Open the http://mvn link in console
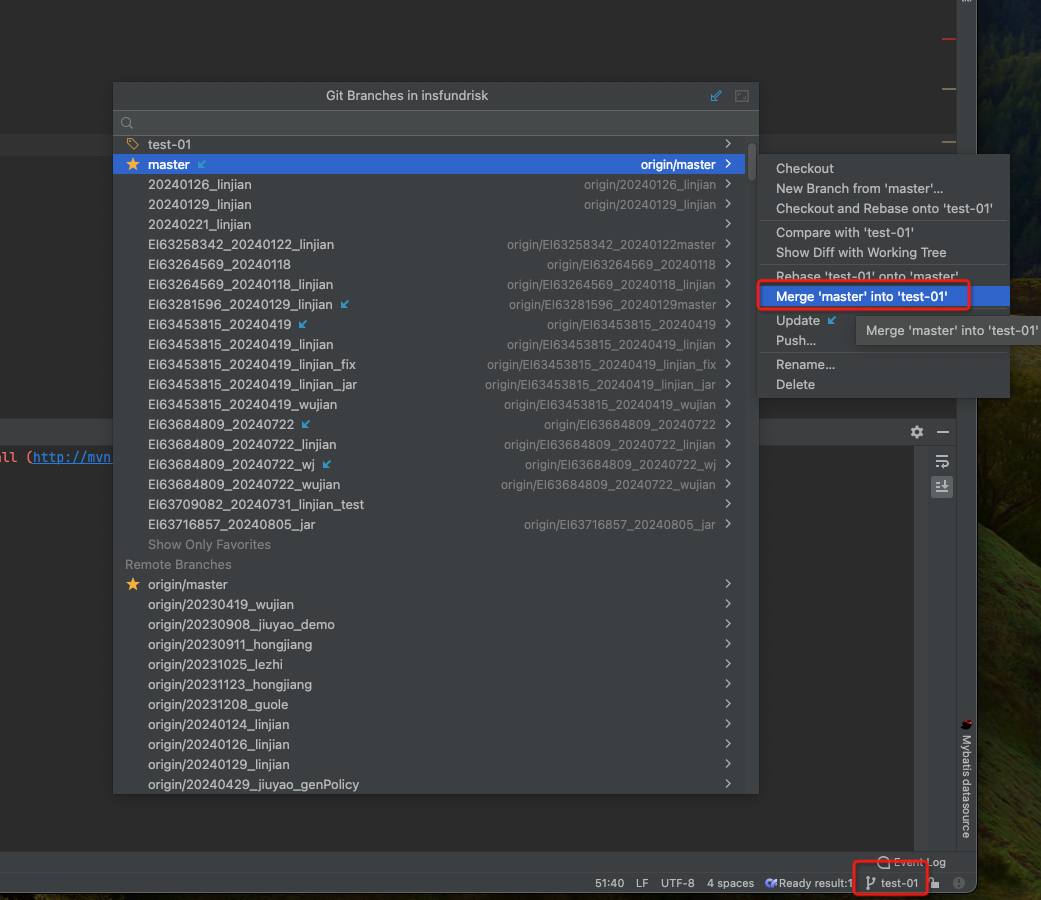 (x=72, y=457)
